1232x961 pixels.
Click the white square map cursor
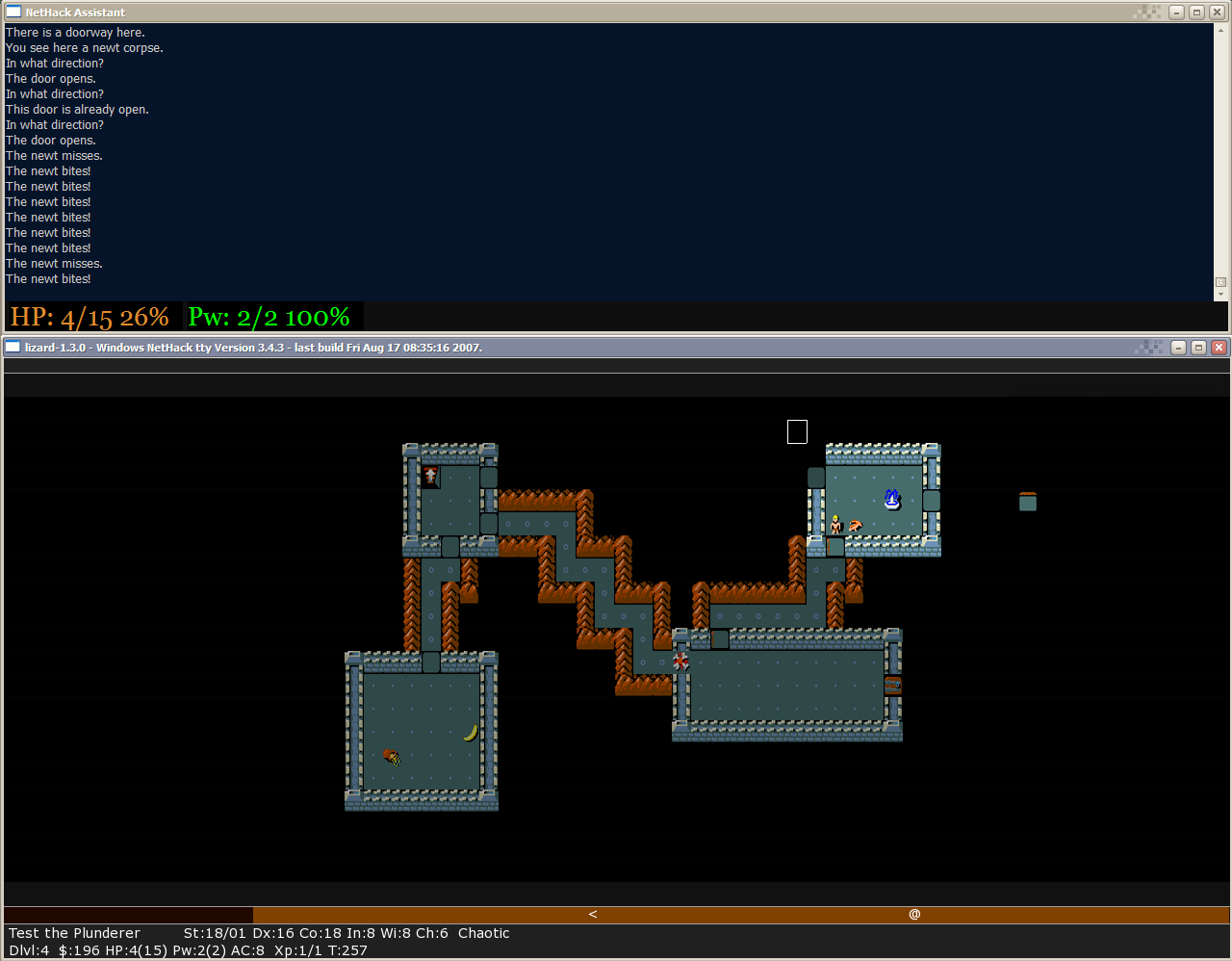coord(797,431)
